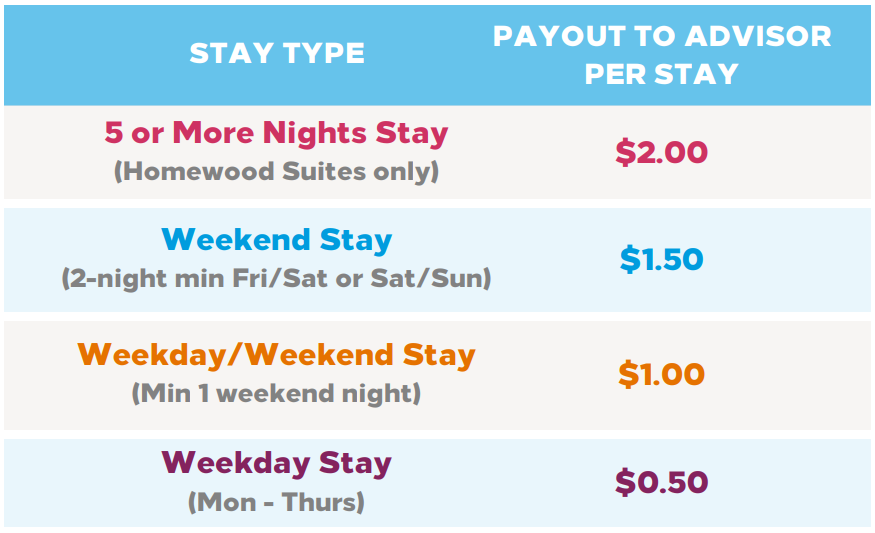
Task: Click the orange $1.00 payout amount
Action: pos(661,374)
